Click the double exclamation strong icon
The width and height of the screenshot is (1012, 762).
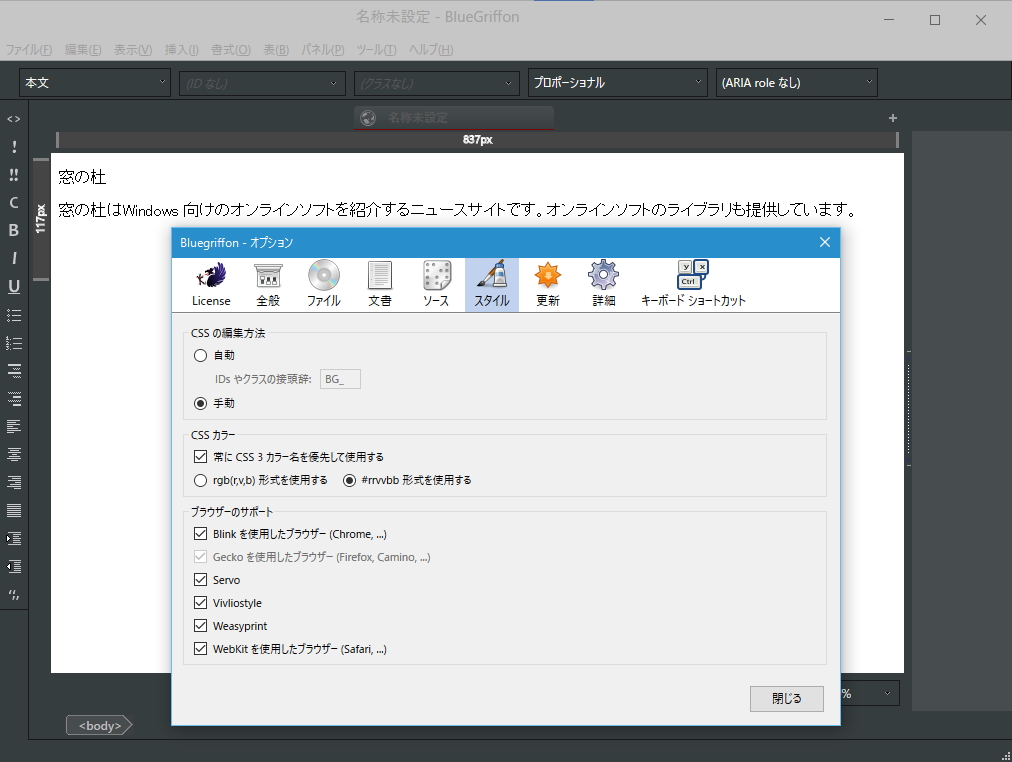[14, 175]
